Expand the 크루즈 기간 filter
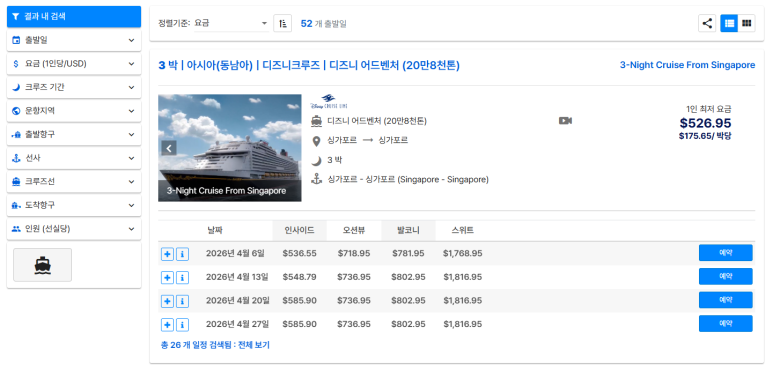This screenshot has width=773, height=371. (74, 87)
